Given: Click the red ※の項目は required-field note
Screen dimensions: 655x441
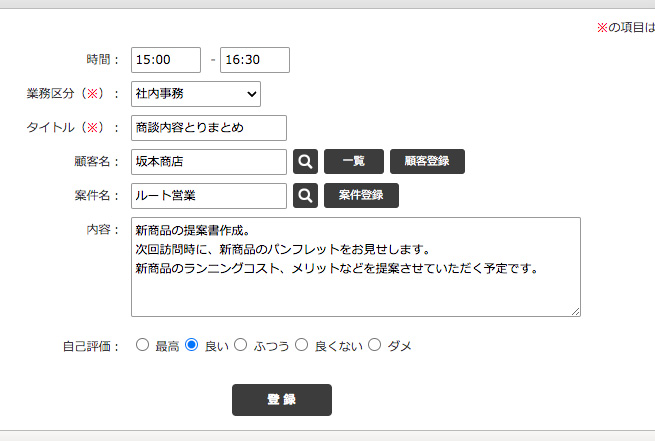Looking at the screenshot, I should click(x=625, y=28).
